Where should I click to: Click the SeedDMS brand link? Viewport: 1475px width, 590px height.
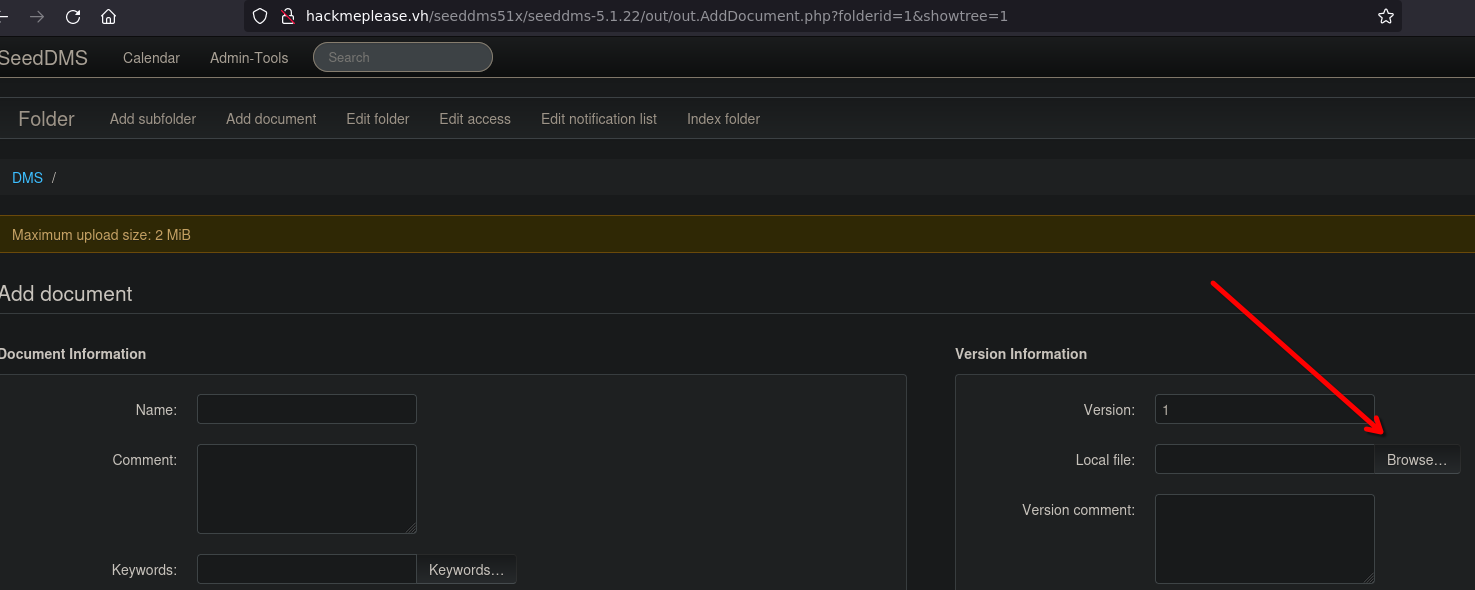coord(43,58)
